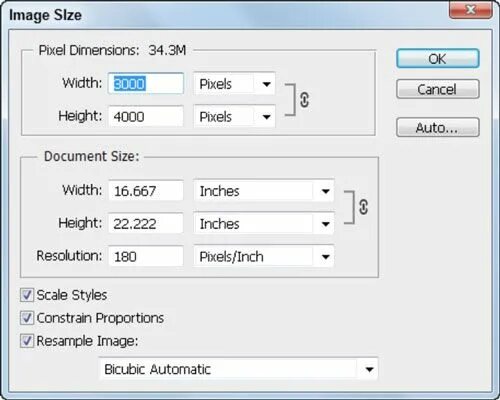Select the document Width field 16.667
500x400 pixels.
146,191
